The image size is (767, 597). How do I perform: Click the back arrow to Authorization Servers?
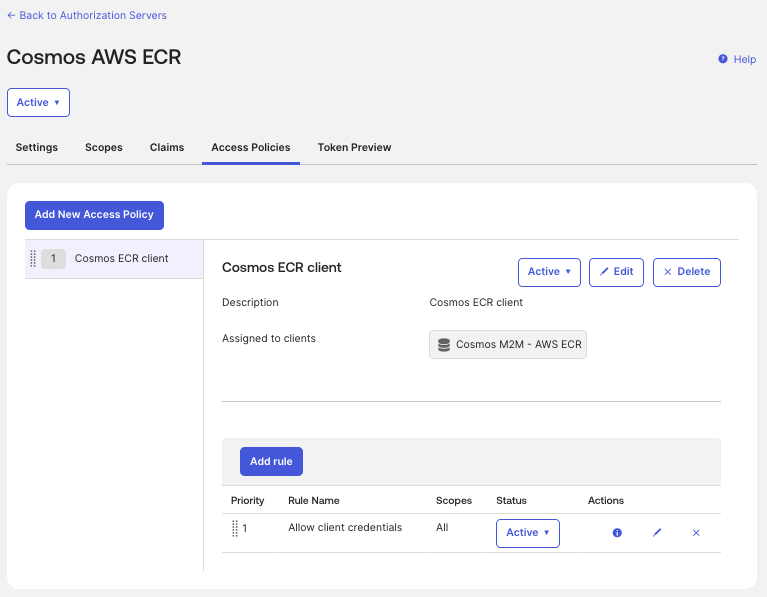point(11,16)
